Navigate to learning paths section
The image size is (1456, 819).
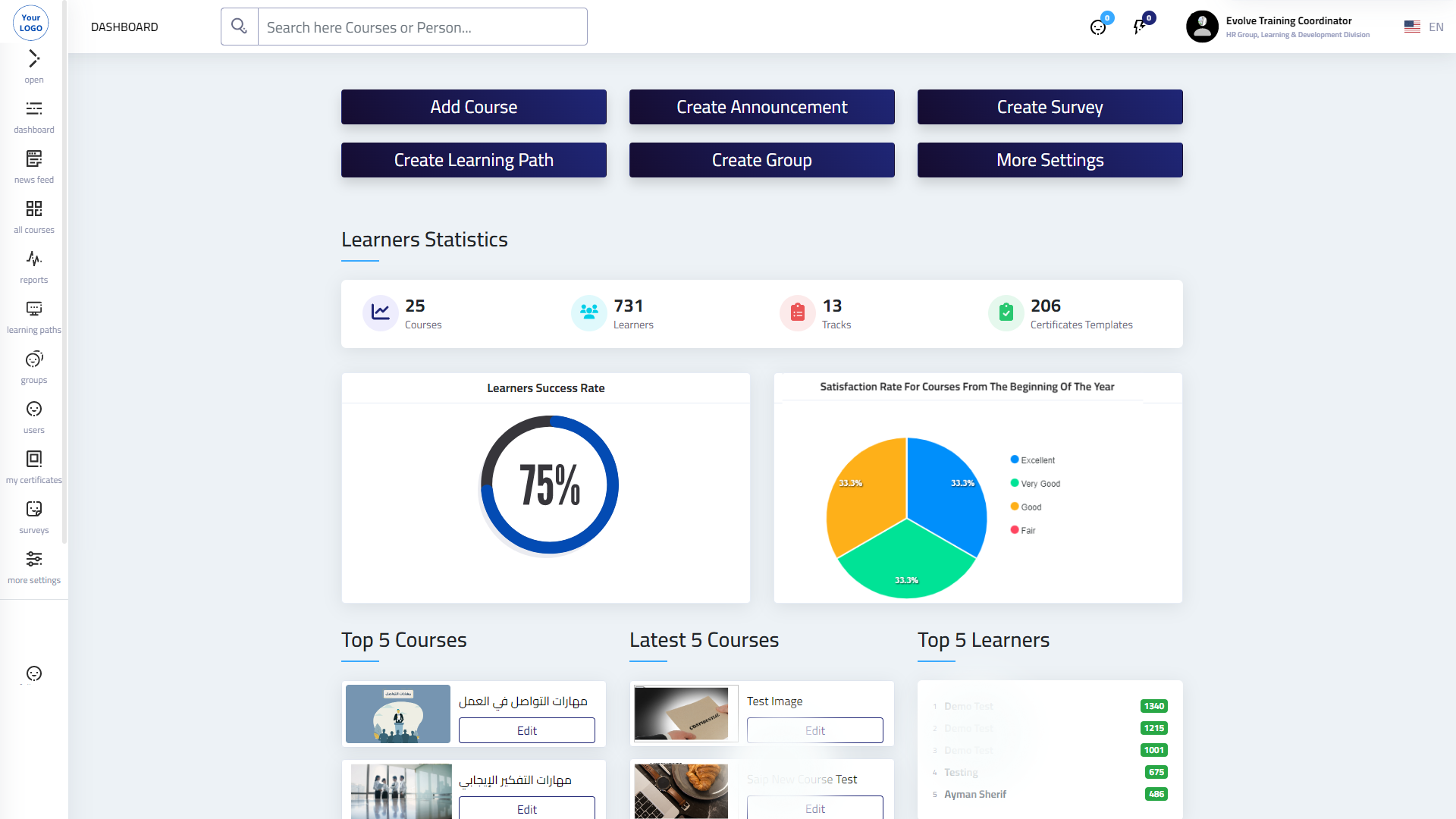point(33,316)
